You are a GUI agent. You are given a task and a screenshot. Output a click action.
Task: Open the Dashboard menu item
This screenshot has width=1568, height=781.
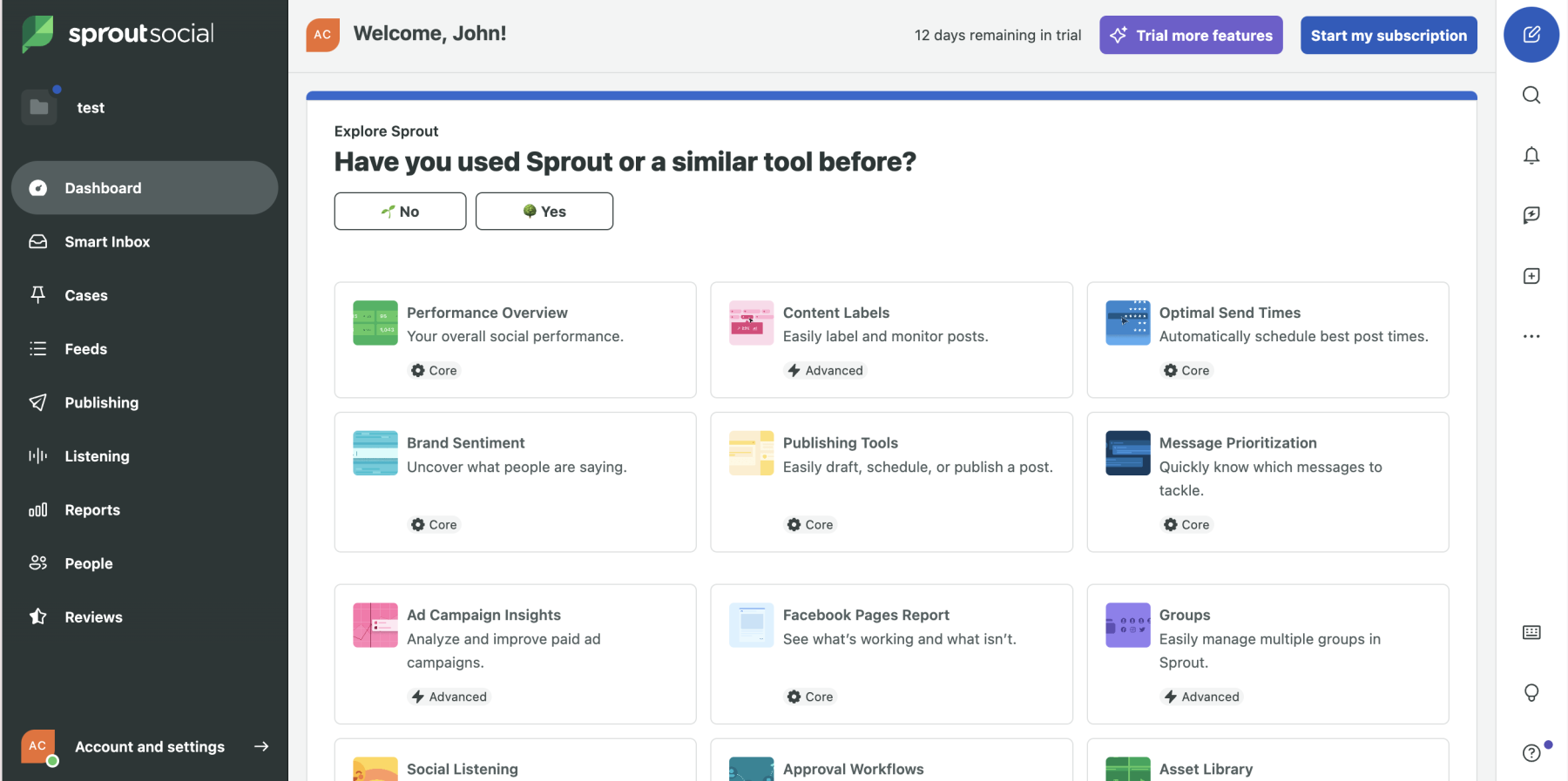click(x=145, y=188)
